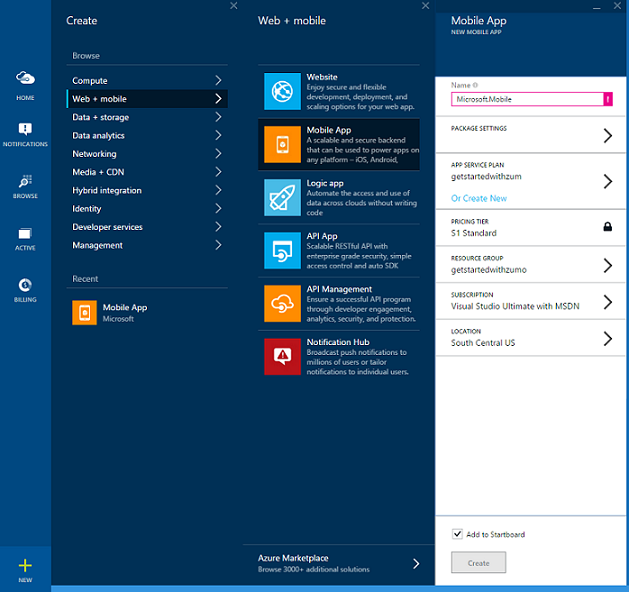
Task: Expand the Networking chevron
Action: [218, 153]
